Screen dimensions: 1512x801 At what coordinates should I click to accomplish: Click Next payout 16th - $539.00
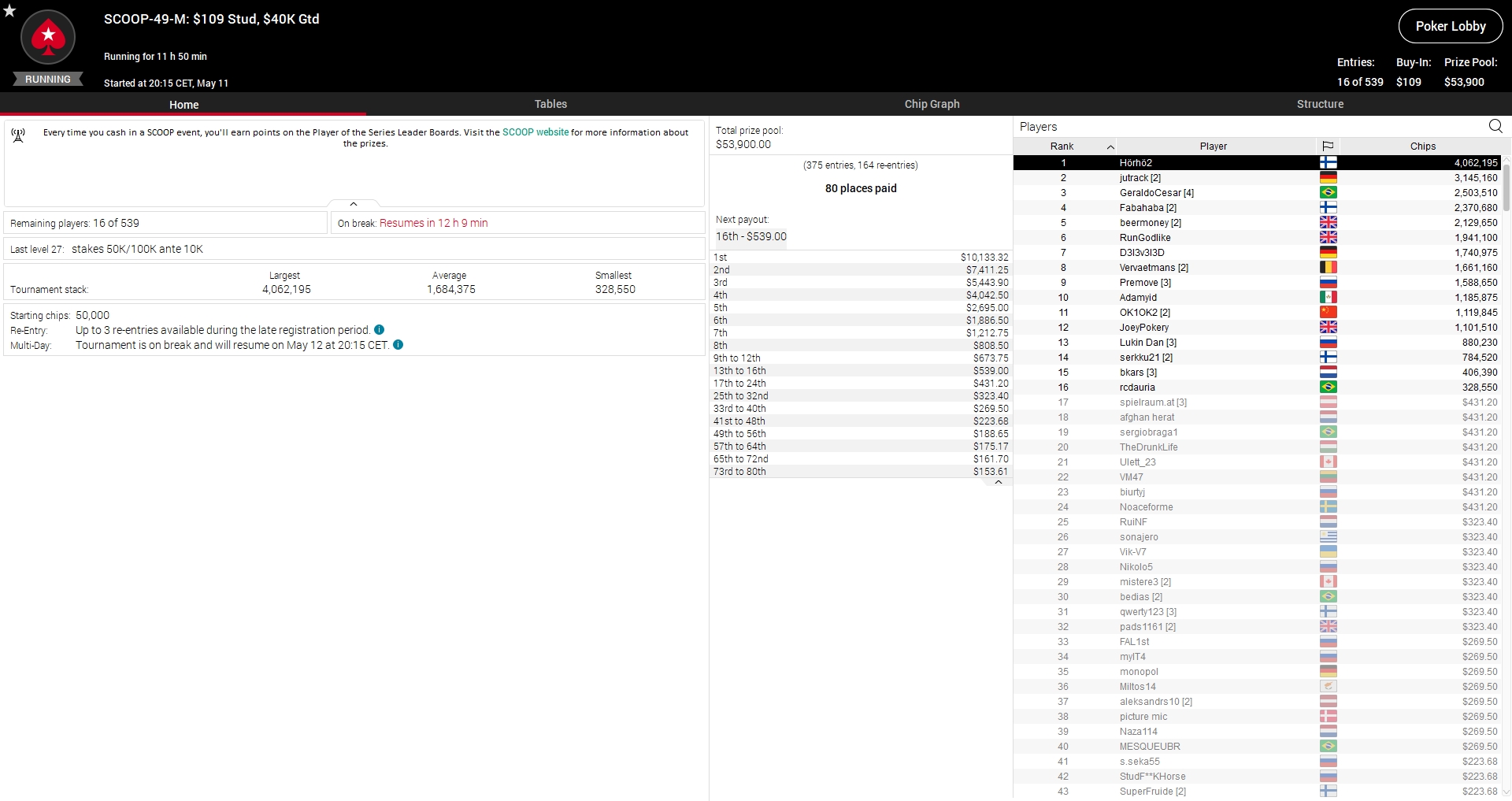tap(751, 236)
